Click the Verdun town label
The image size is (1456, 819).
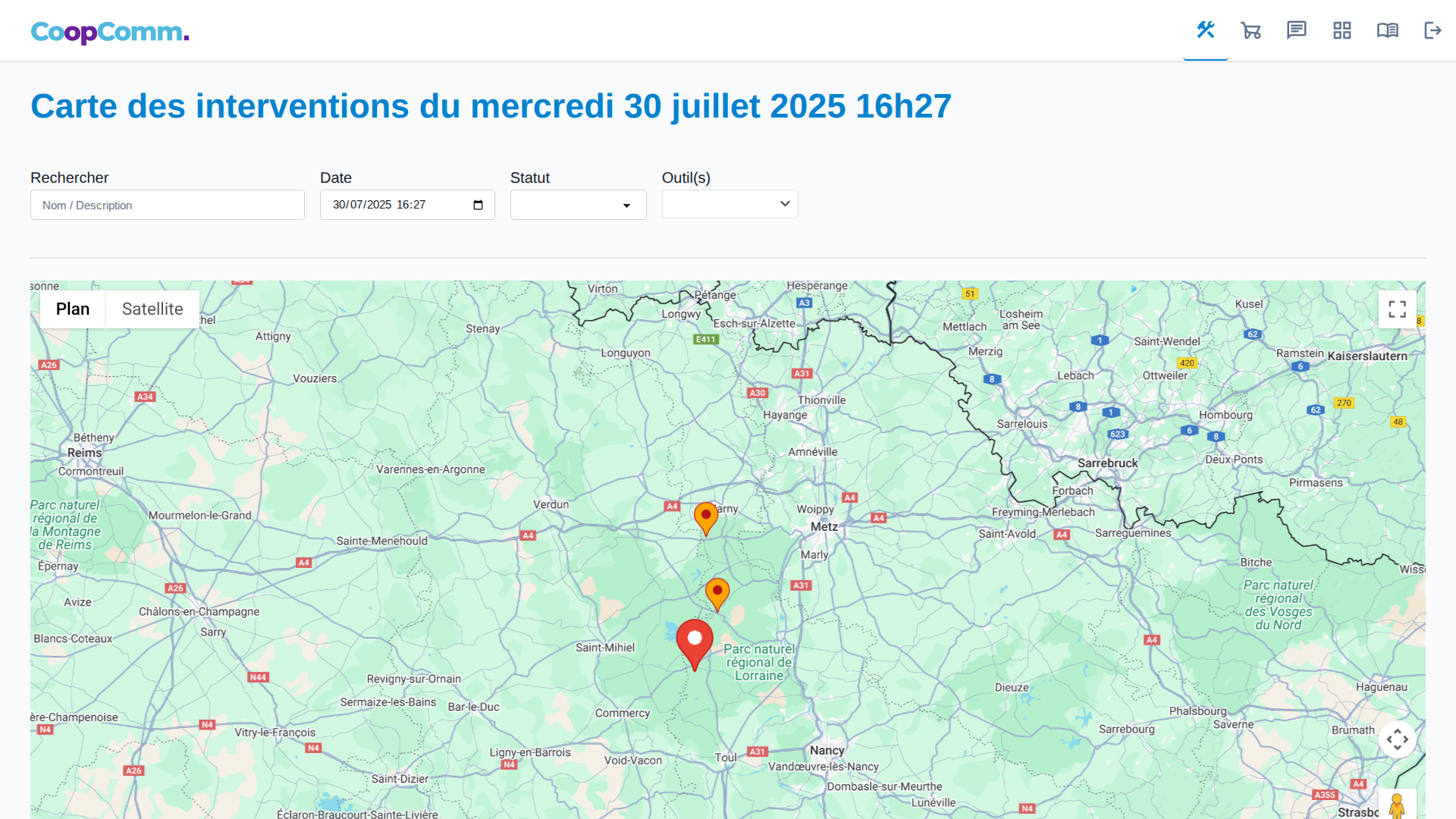(x=551, y=504)
